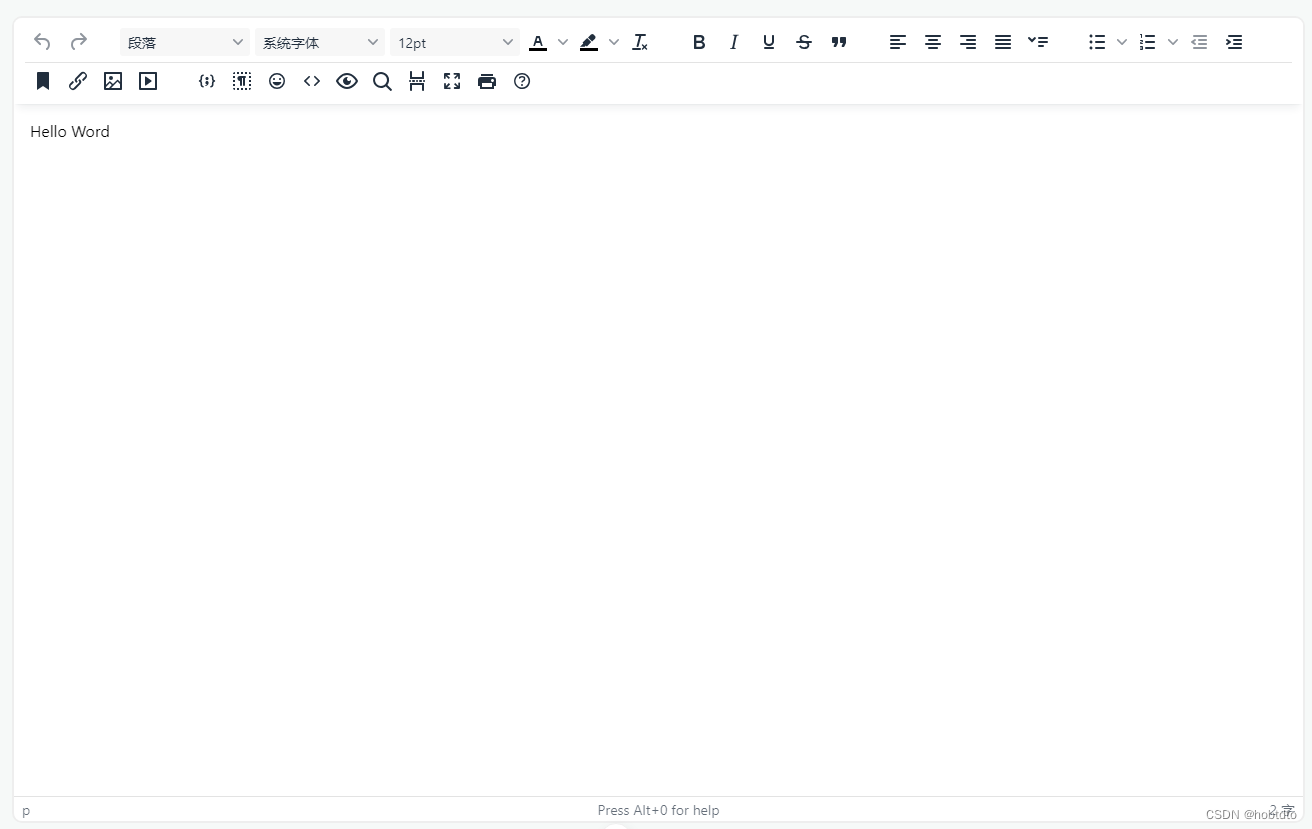Open the emoji picker
This screenshot has height=829, width=1312.
point(277,81)
